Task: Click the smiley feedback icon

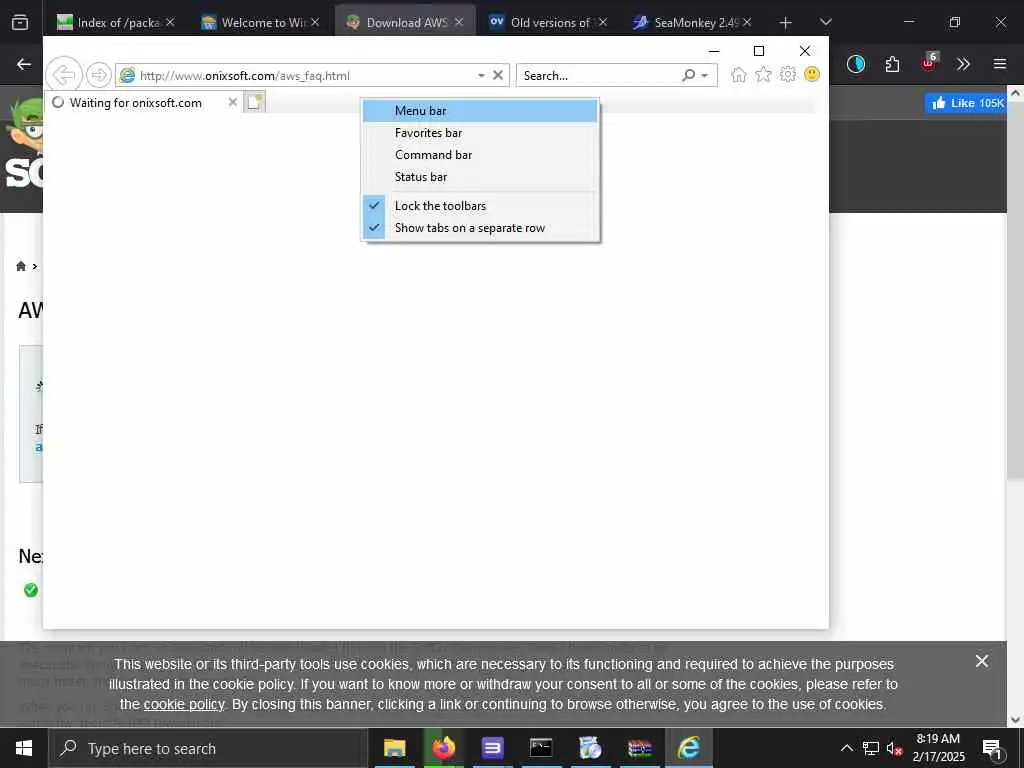Action: point(812,74)
